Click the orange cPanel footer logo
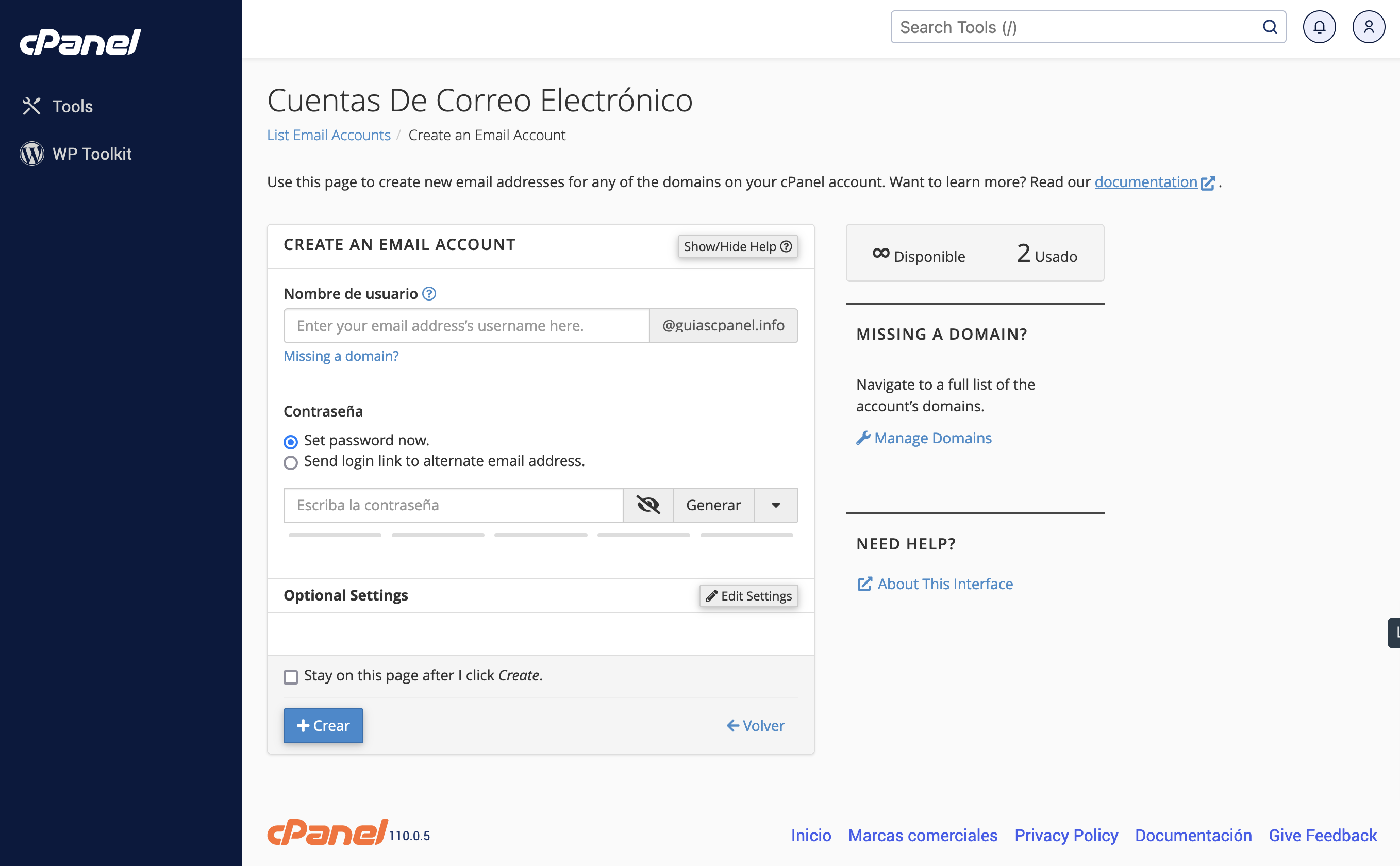 [327, 832]
